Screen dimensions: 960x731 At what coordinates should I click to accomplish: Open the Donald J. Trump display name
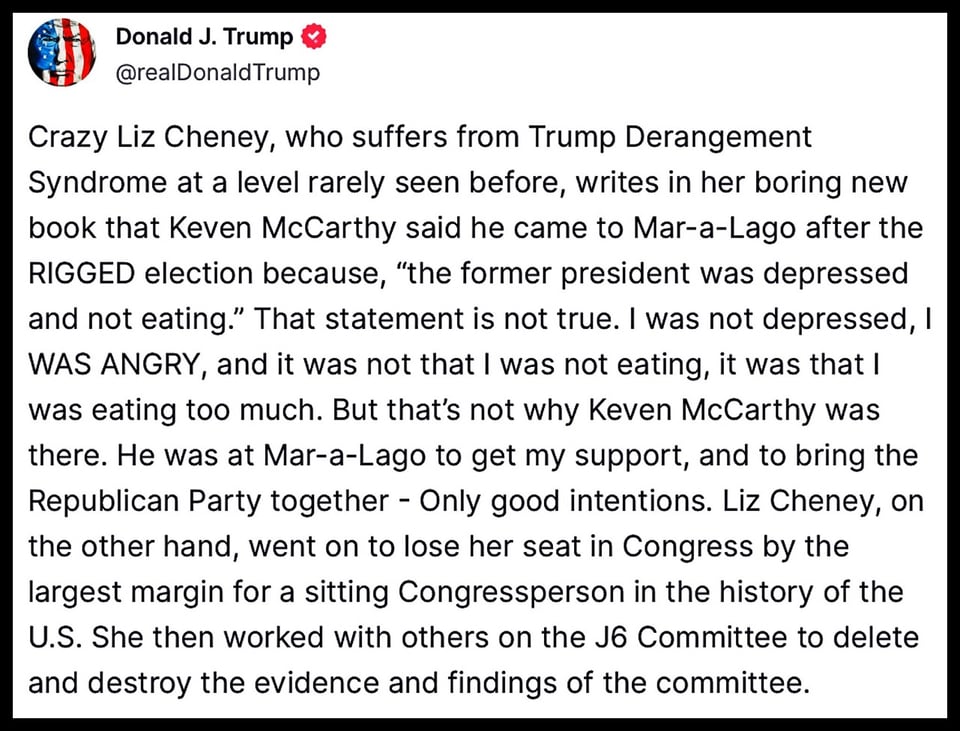click(205, 38)
